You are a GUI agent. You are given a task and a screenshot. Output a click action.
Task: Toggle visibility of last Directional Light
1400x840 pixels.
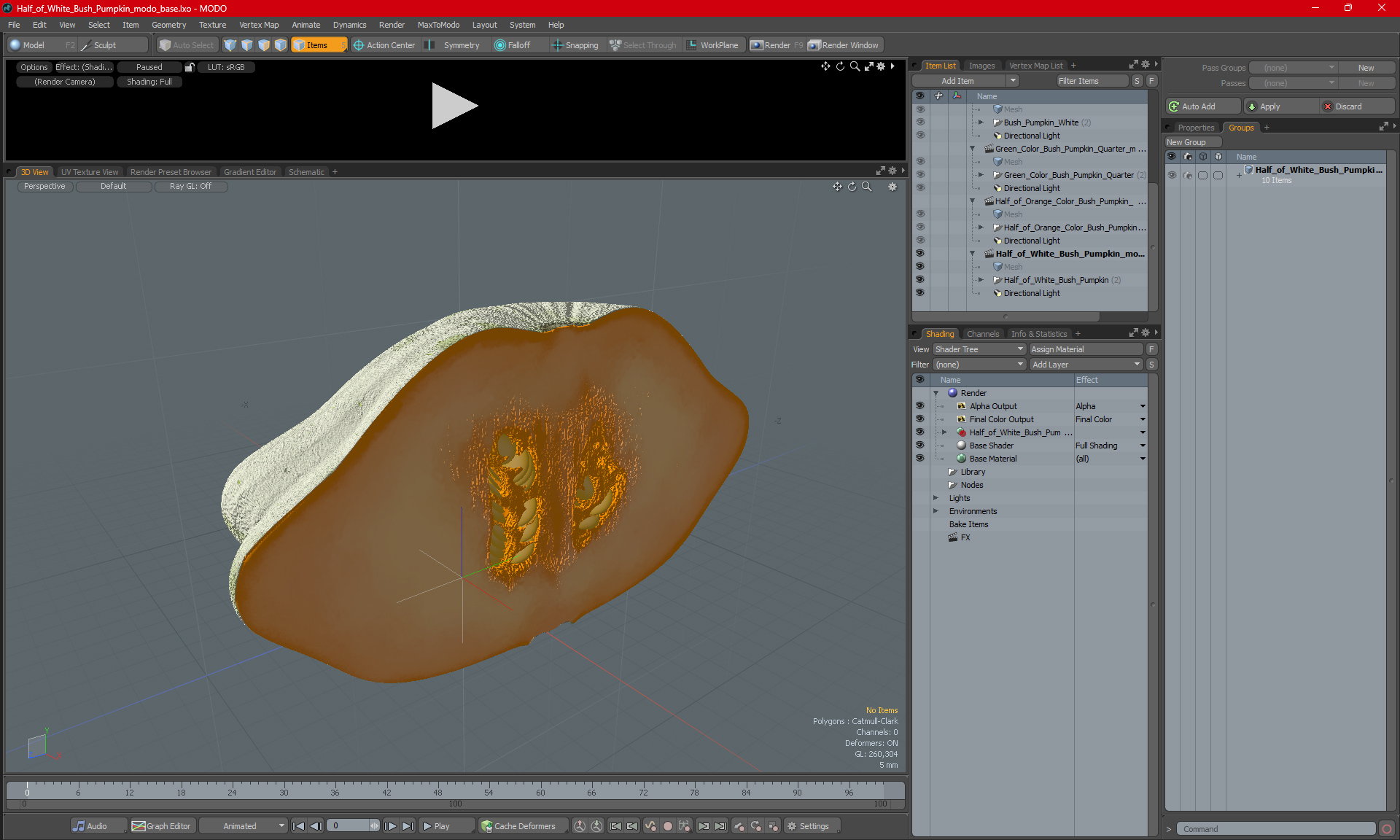point(920,293)
